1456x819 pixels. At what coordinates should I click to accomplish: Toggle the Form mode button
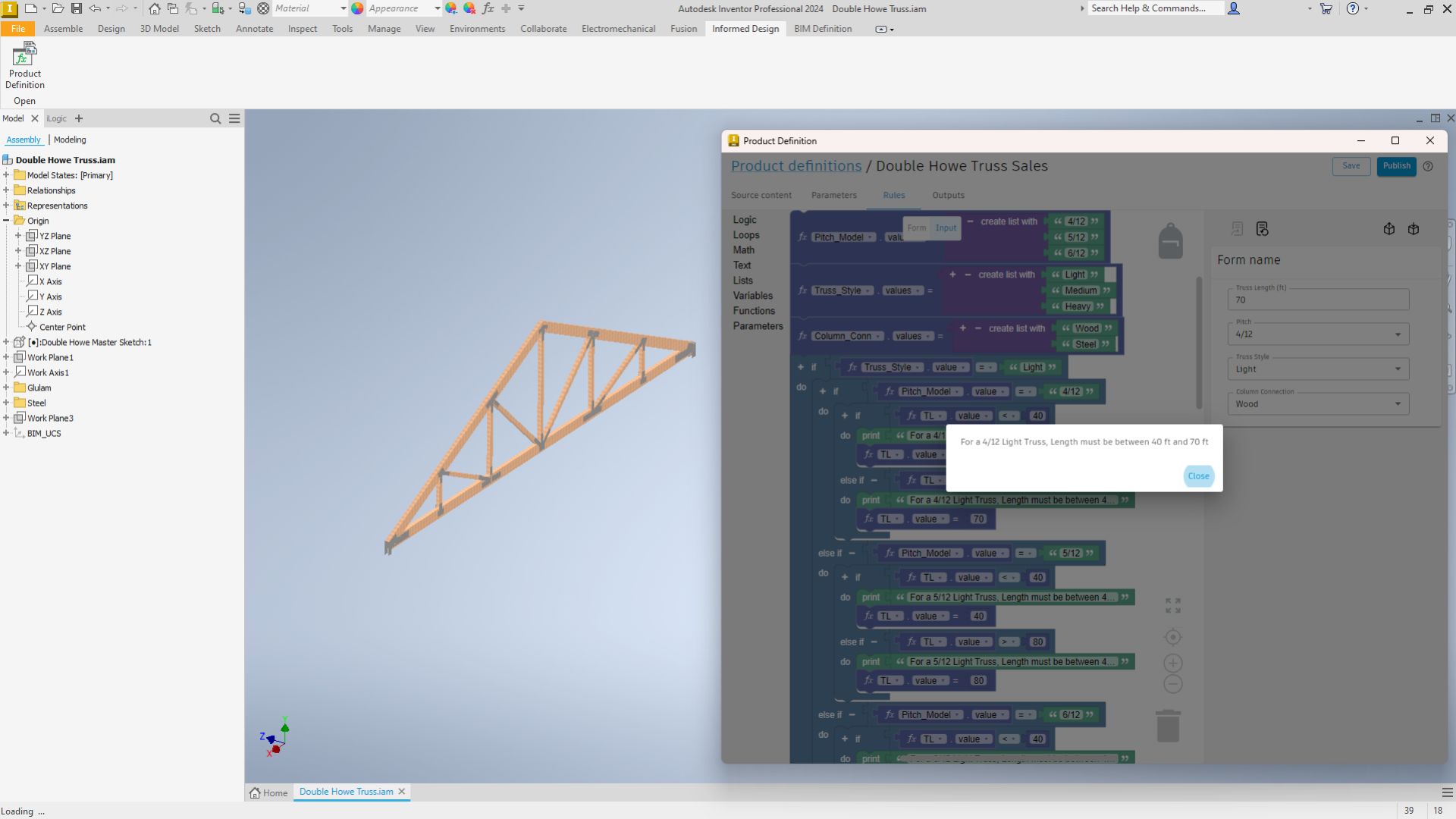(916, 227)
